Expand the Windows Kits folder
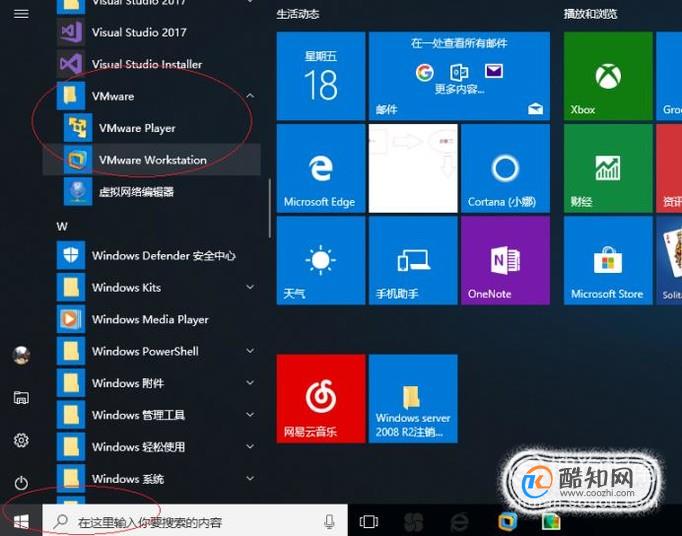Viewport: 682px width, 536px height. coord(250,287)
